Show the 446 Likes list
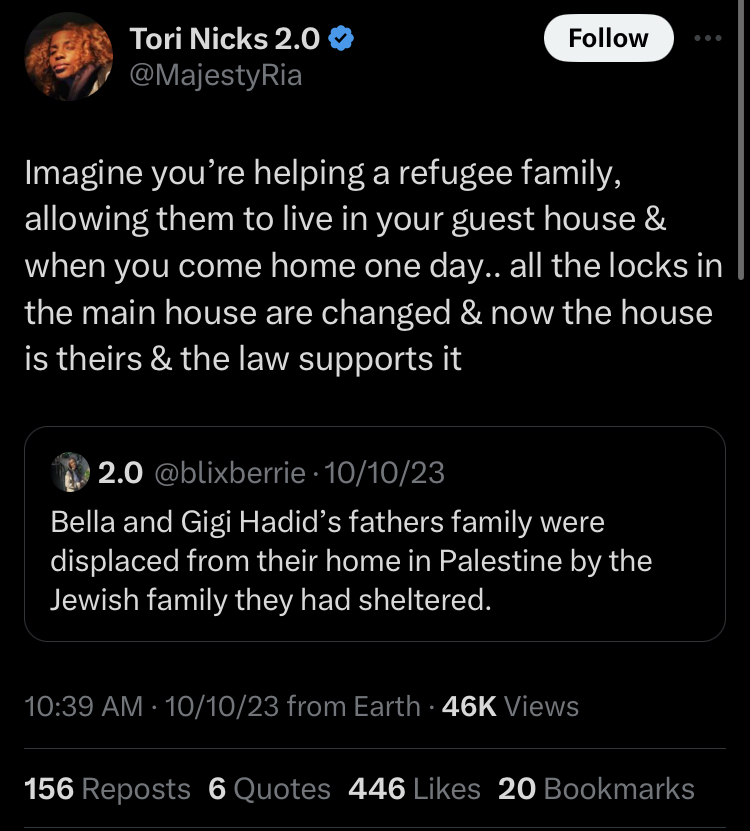 (x=415, y=788)
